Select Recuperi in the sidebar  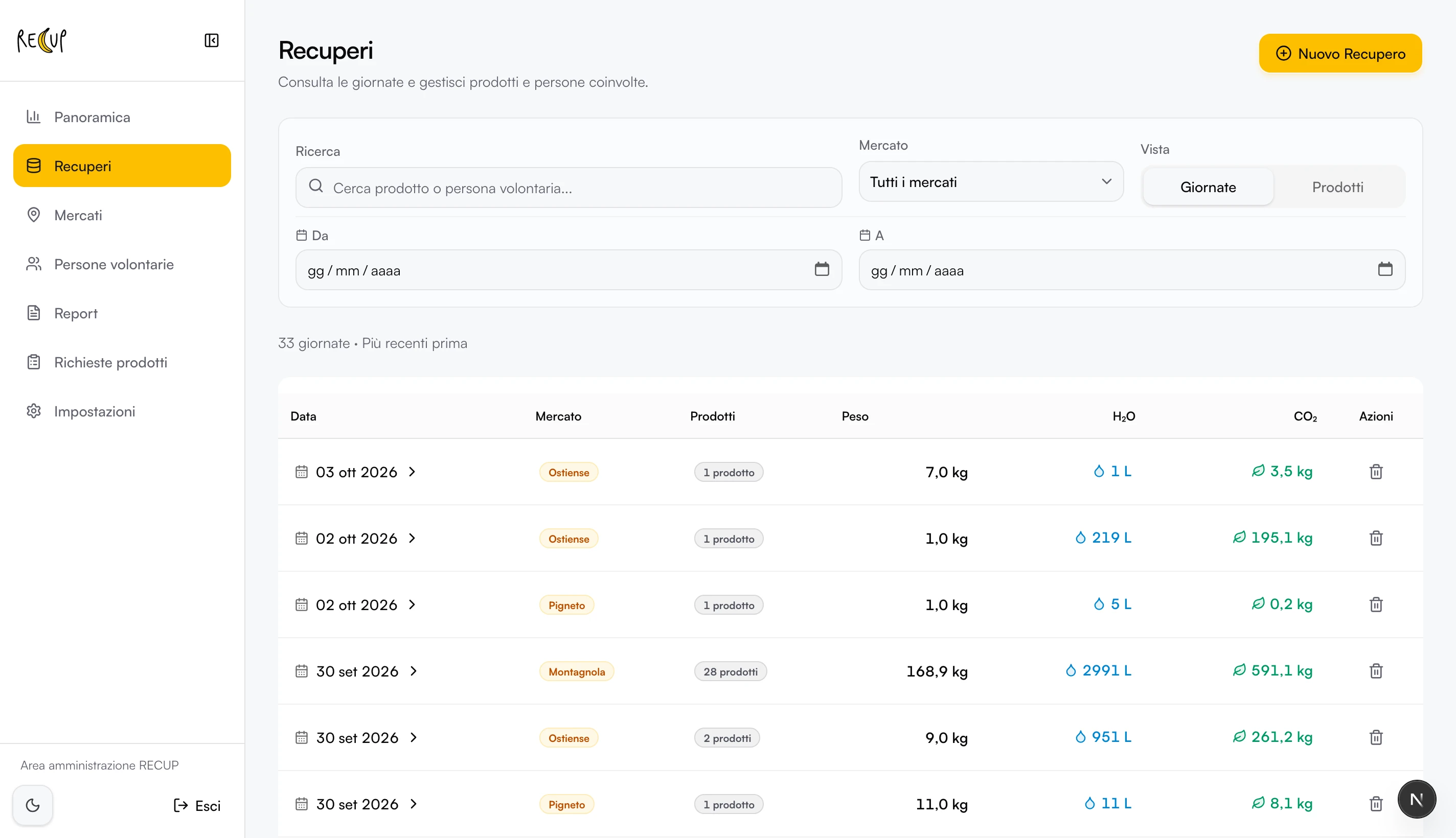coord(122,166)
